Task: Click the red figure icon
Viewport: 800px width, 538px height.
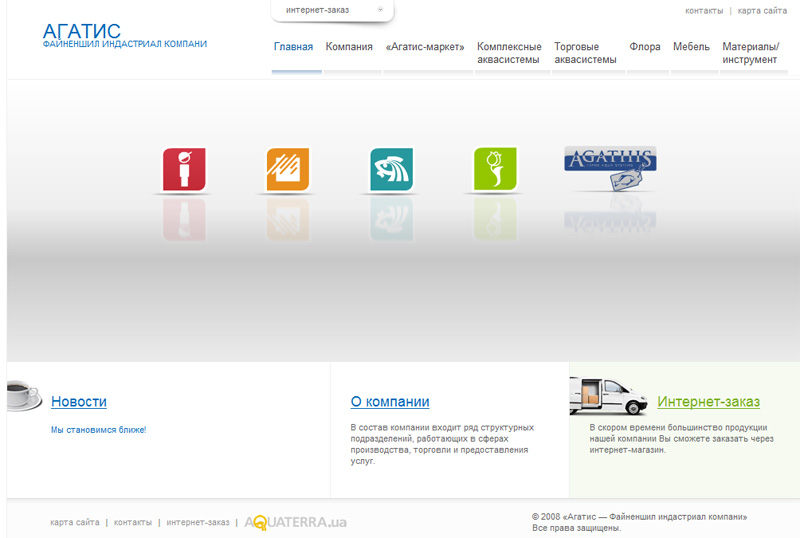Action: 183,169
